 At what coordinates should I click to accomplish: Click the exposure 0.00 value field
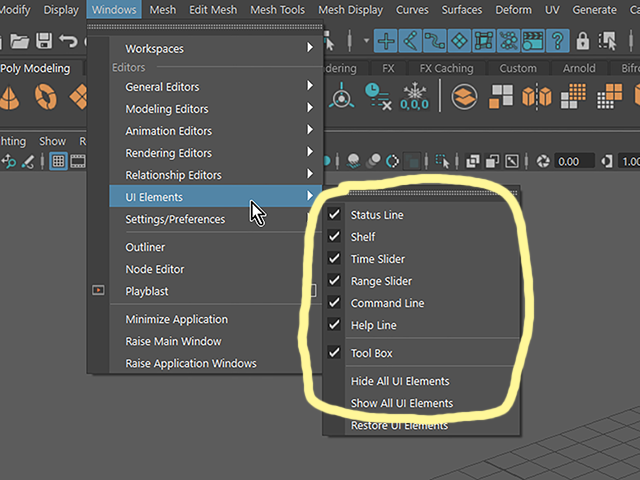(574, 162)
